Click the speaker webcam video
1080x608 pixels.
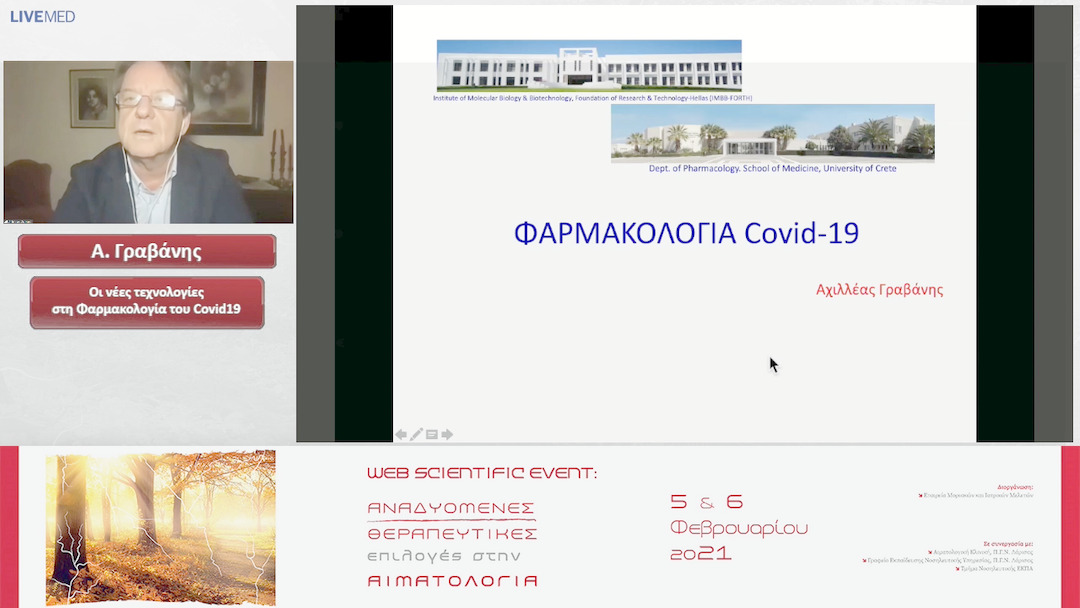(x=148, y=142)
